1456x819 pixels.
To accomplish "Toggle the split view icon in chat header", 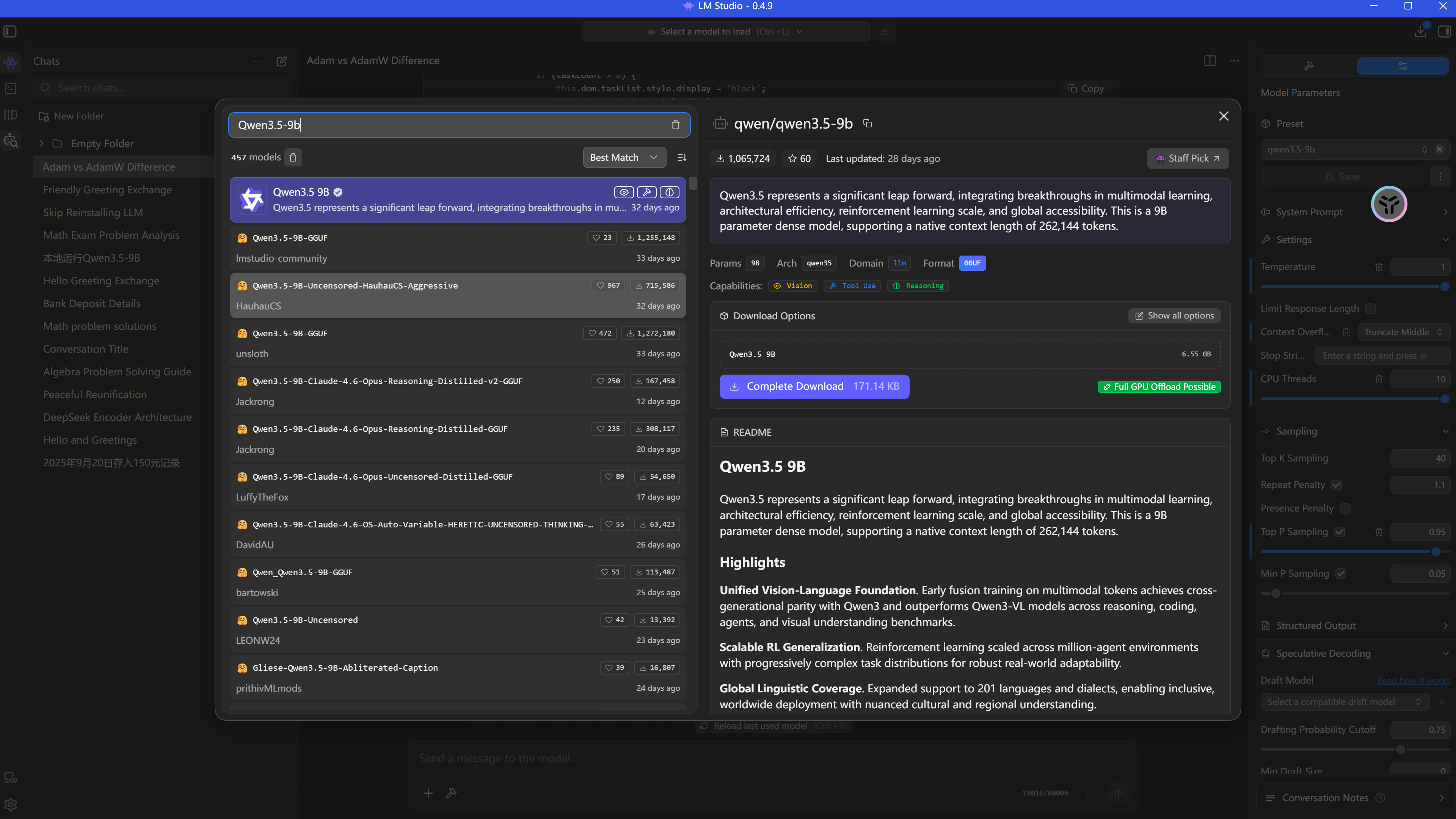I will [1210, 61].
